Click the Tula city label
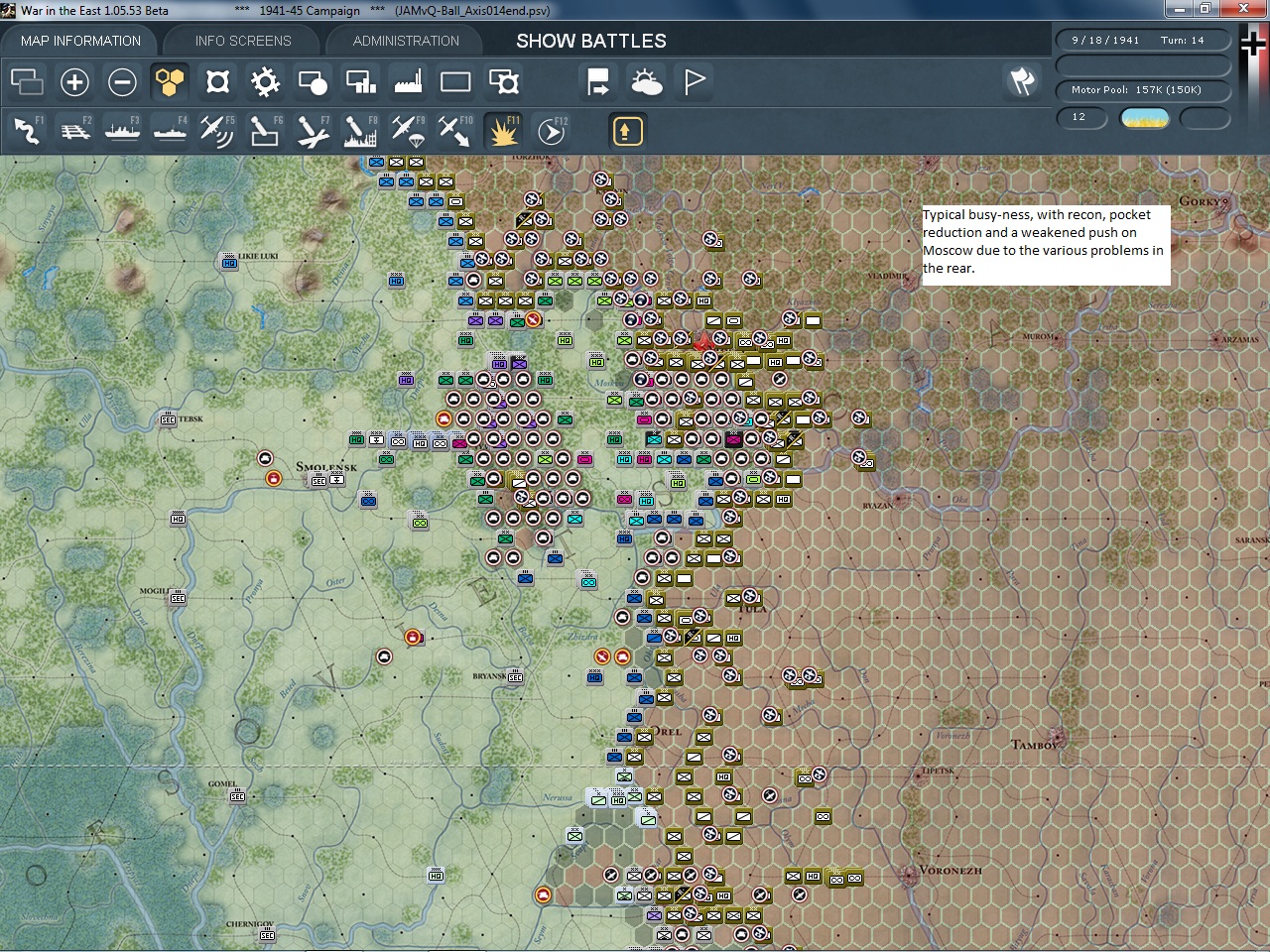The height and width of the screenshot is (952, 1270). (754, 609)
